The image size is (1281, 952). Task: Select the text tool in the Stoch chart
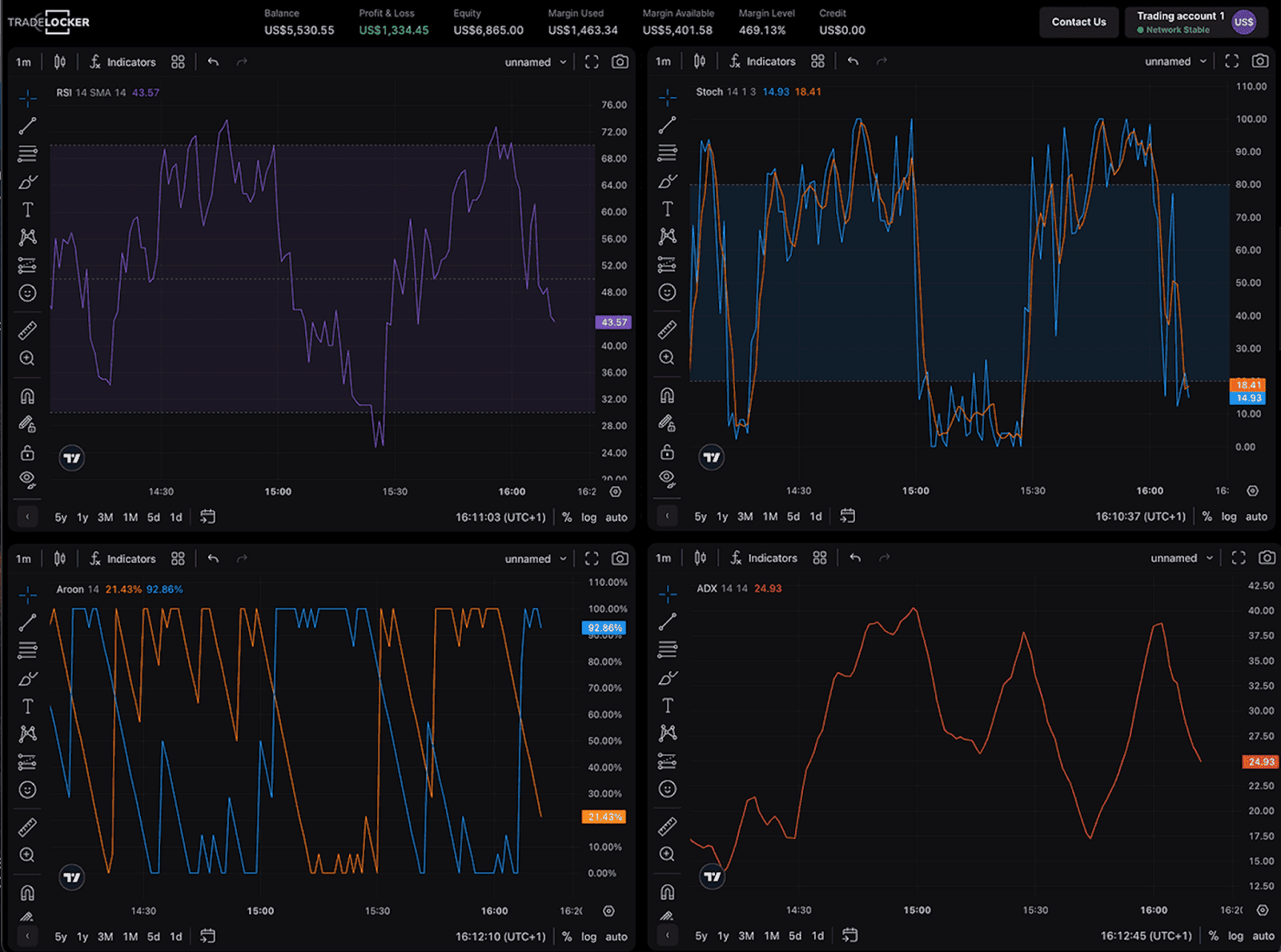coord(667,209)
